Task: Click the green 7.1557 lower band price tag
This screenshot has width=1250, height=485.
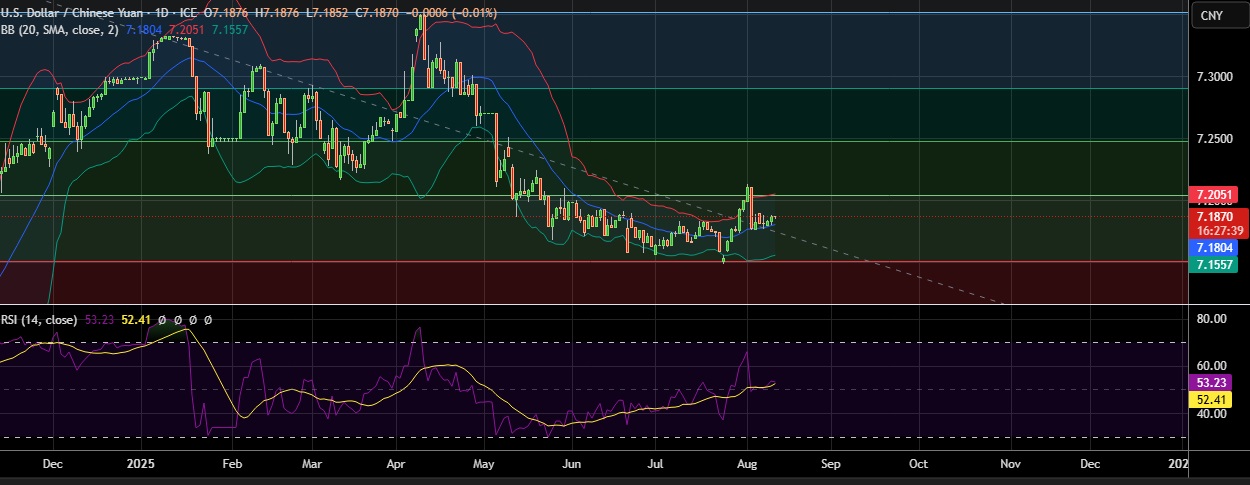Action: [1212, 264]
